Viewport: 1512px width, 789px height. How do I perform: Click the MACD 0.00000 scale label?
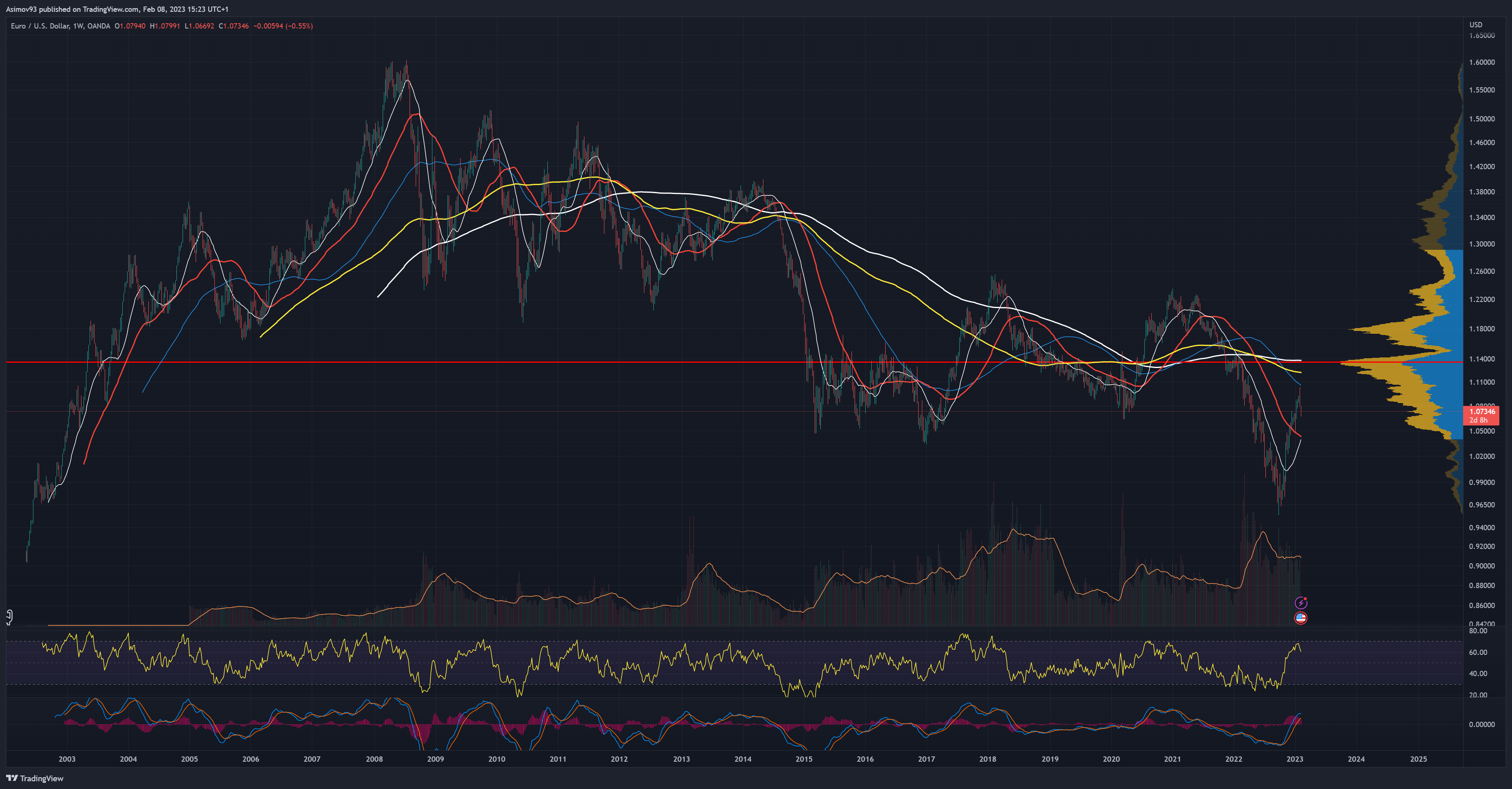(x=1481, y=725)
